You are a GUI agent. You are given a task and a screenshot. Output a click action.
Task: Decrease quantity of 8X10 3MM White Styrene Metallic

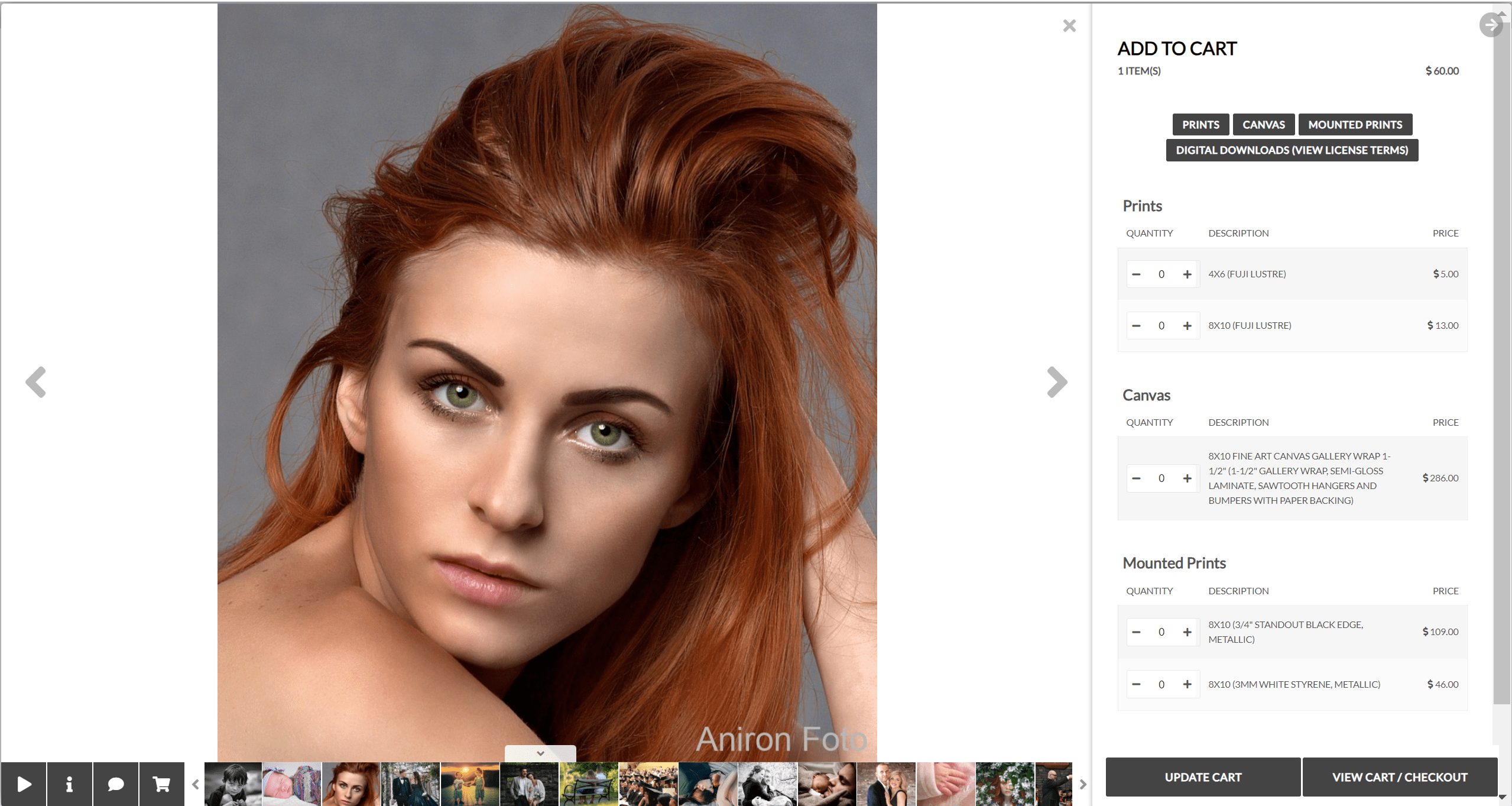coord(1136,684)
